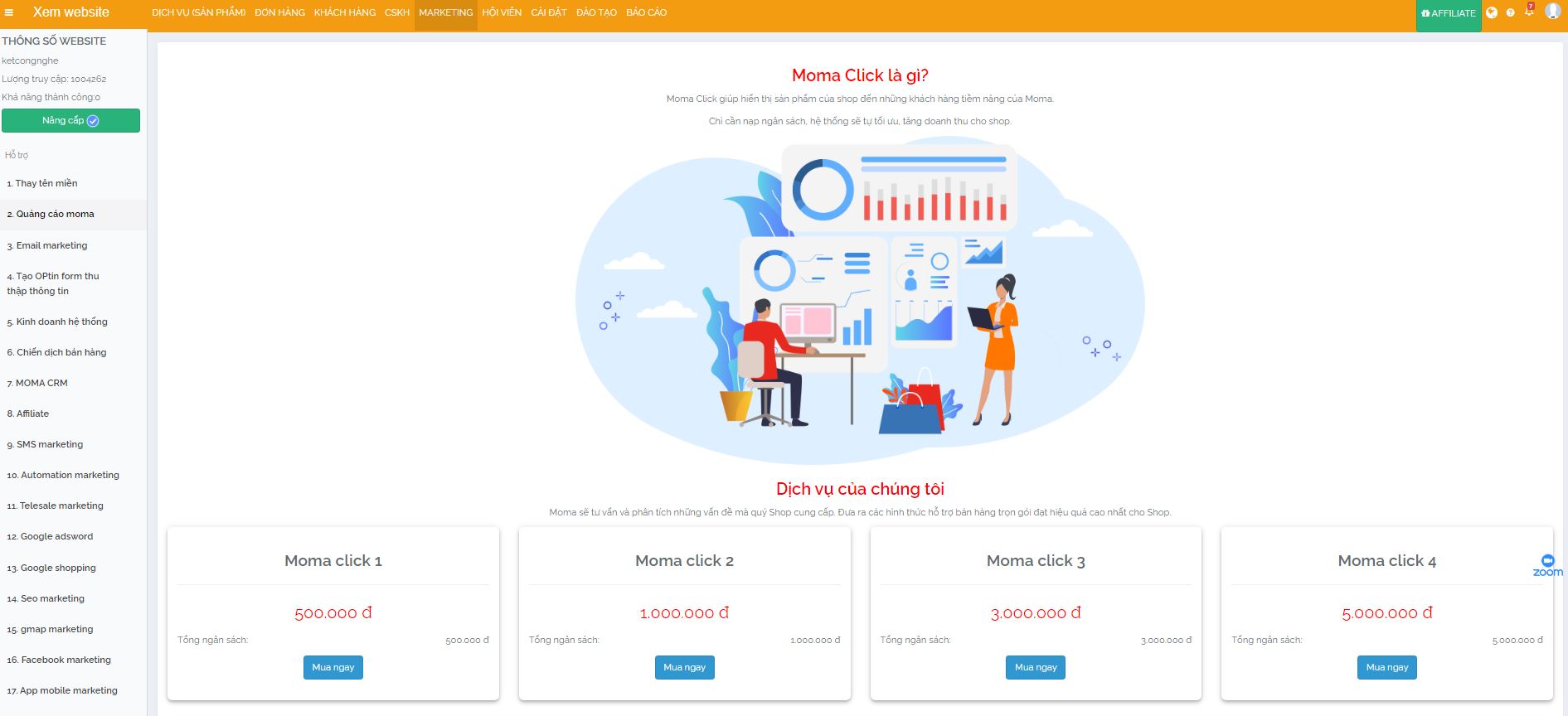Toggle the hamburger sidebar menu icon
This screenshot has width=1568, height=716.
10,13
